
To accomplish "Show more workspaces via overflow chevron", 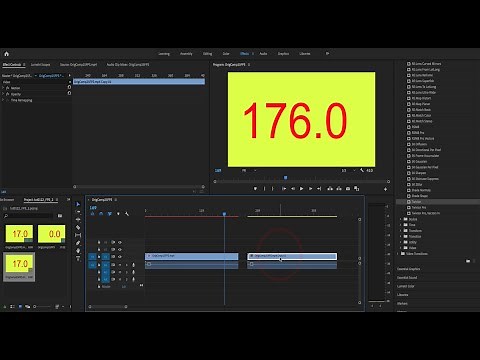I will (327, 53).
